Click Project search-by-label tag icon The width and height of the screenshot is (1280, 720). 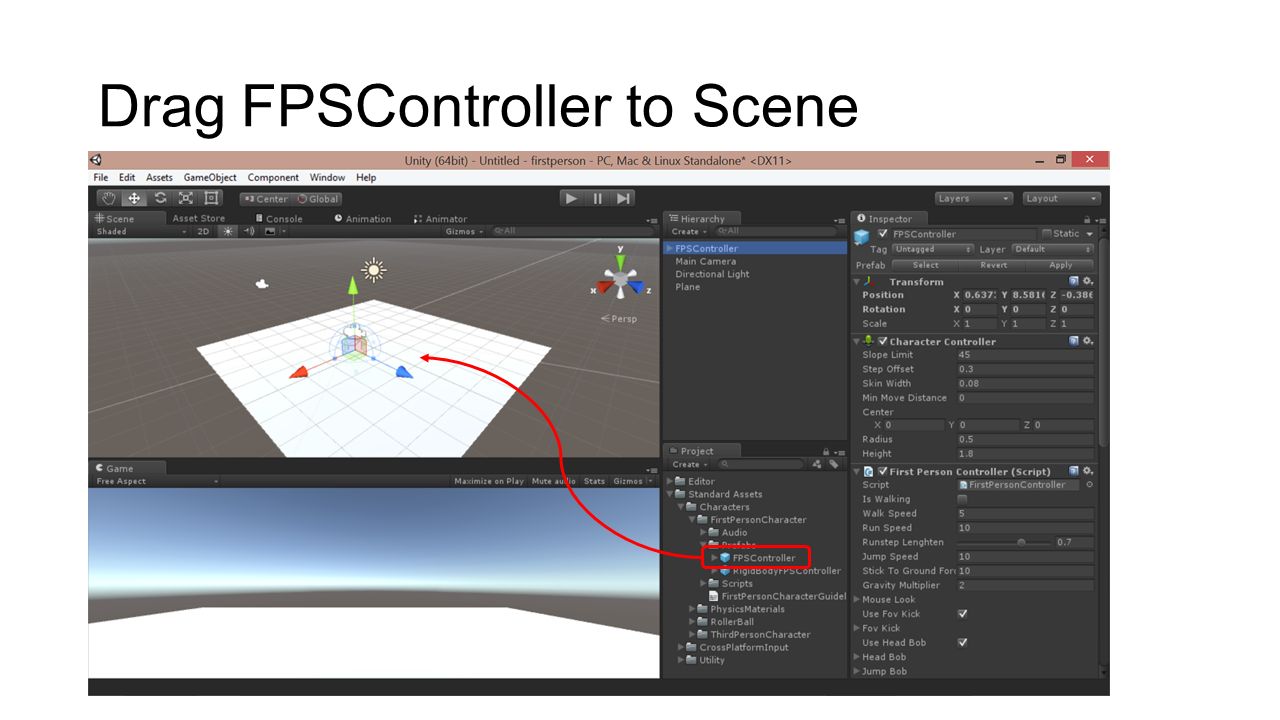(832, 464)
